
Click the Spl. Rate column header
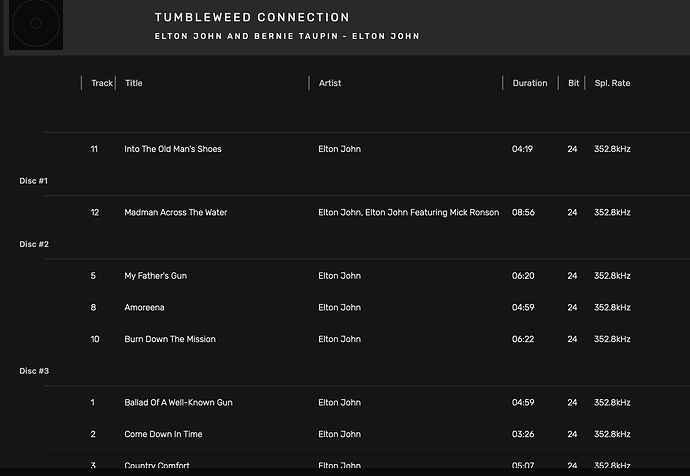tap(612, 83)
